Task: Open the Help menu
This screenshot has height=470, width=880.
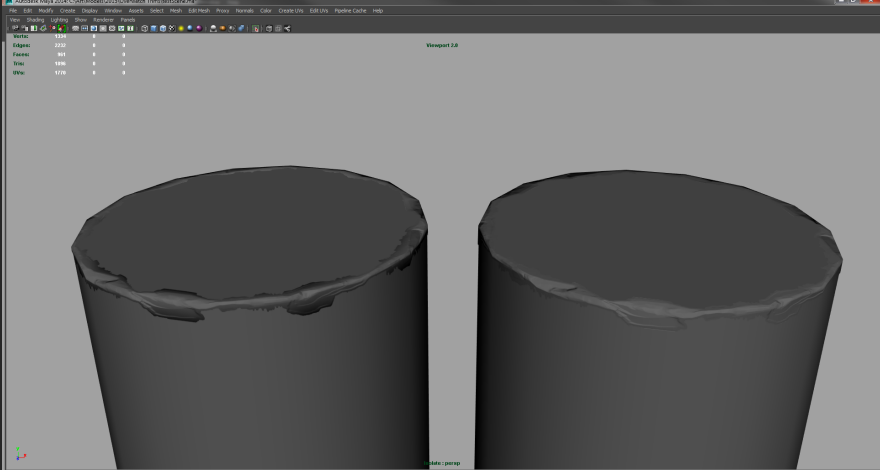Action: [x=378, y=10]
